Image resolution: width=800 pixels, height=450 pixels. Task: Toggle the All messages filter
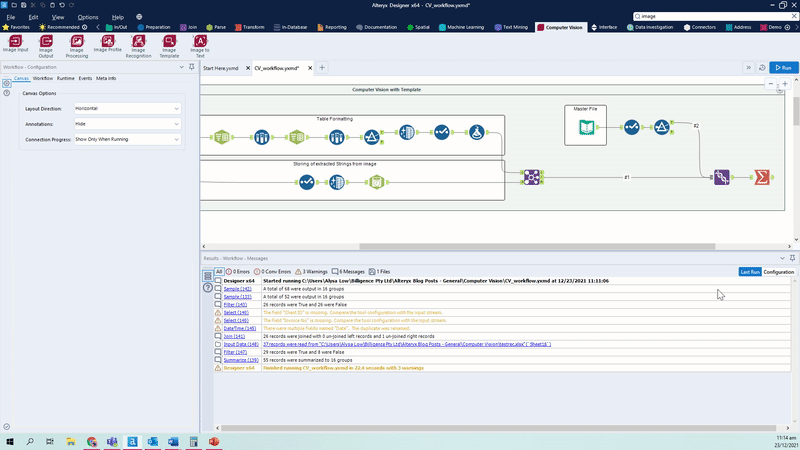coord(219,271)
